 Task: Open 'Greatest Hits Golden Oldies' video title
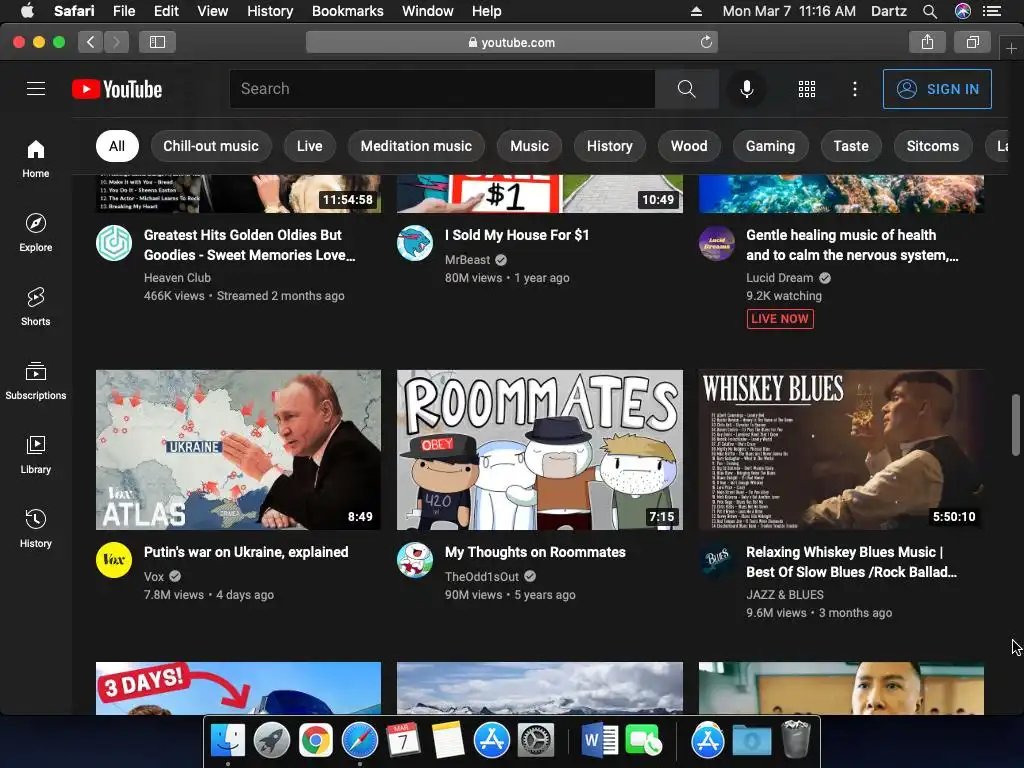pyautogui.click(x=249, y=245)
